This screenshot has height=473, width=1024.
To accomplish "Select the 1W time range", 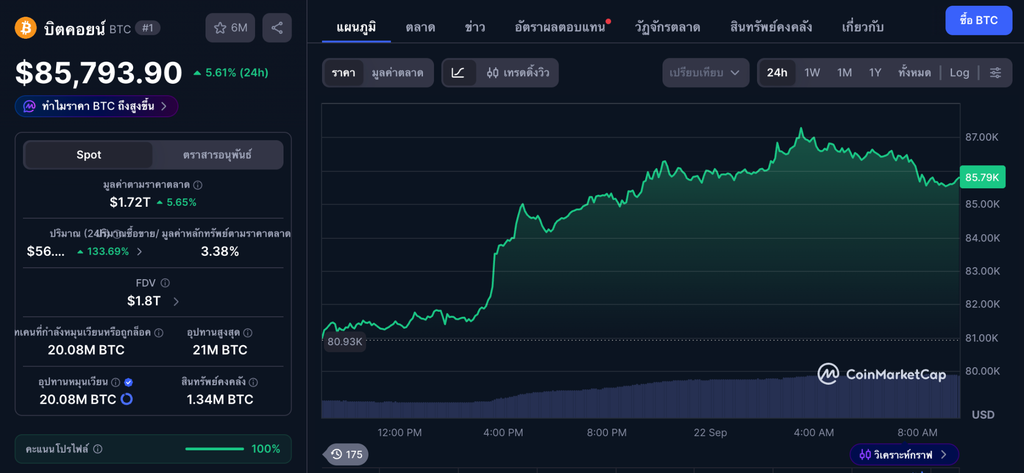I will coord(812,73).
